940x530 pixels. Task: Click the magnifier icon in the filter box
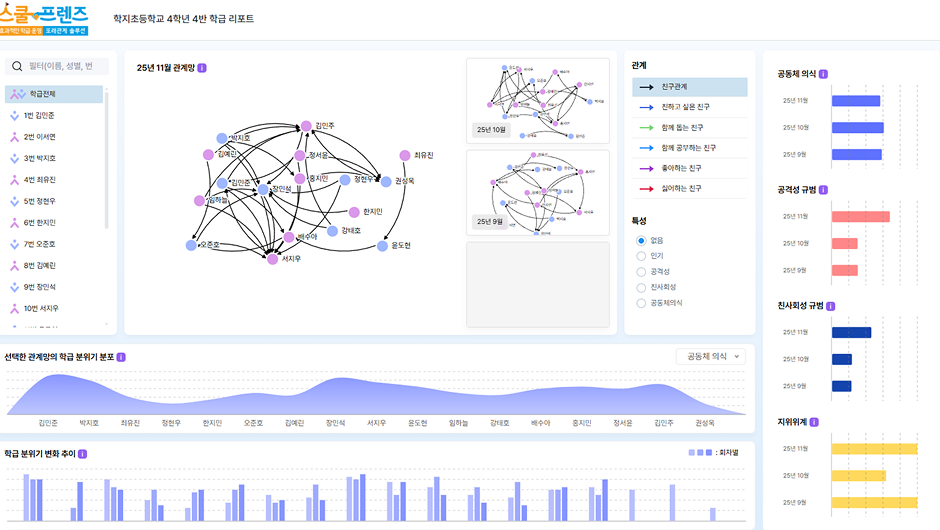[17, 67]
